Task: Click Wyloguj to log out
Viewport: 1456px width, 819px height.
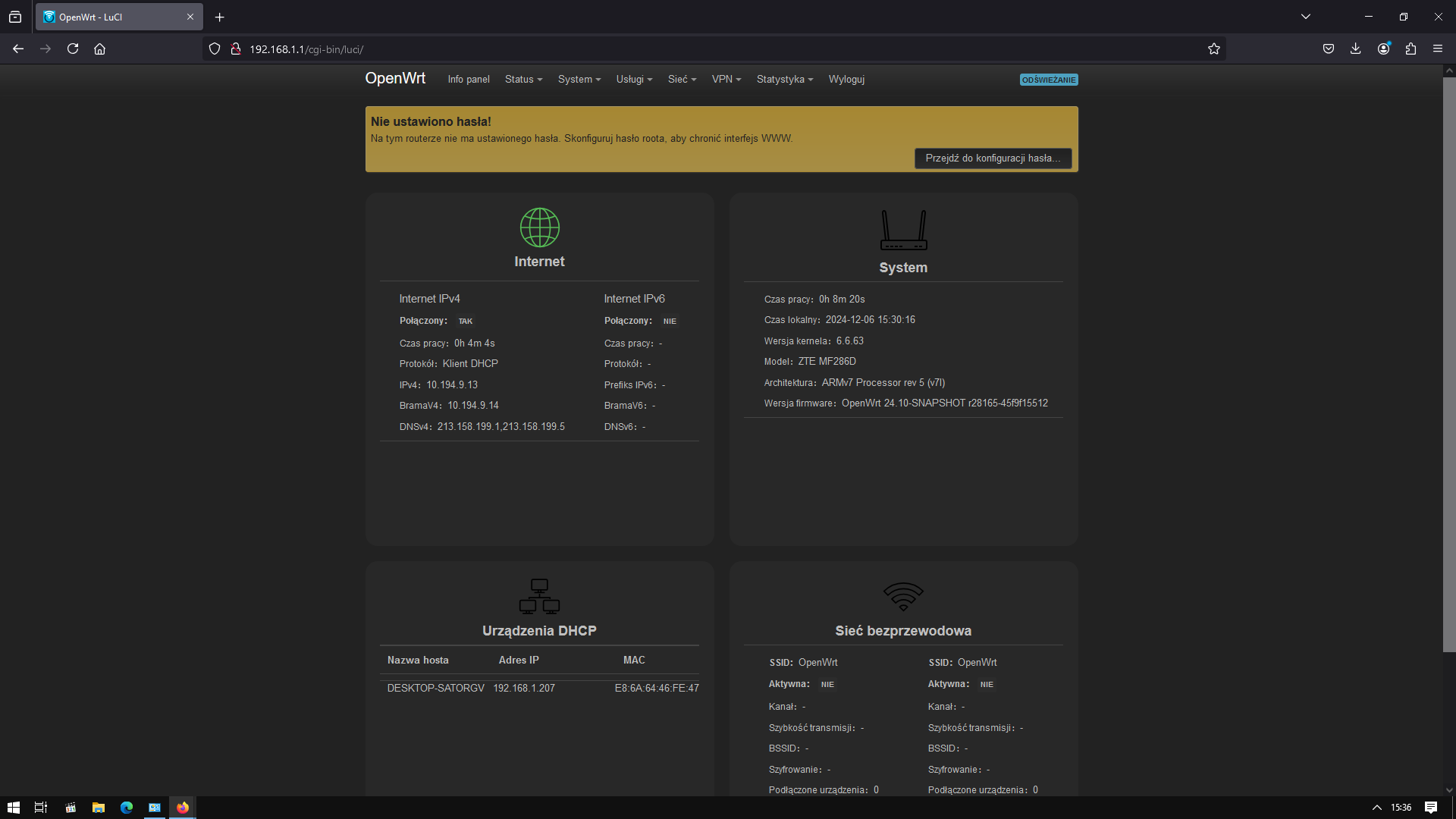Action: (x=846, y=79)
